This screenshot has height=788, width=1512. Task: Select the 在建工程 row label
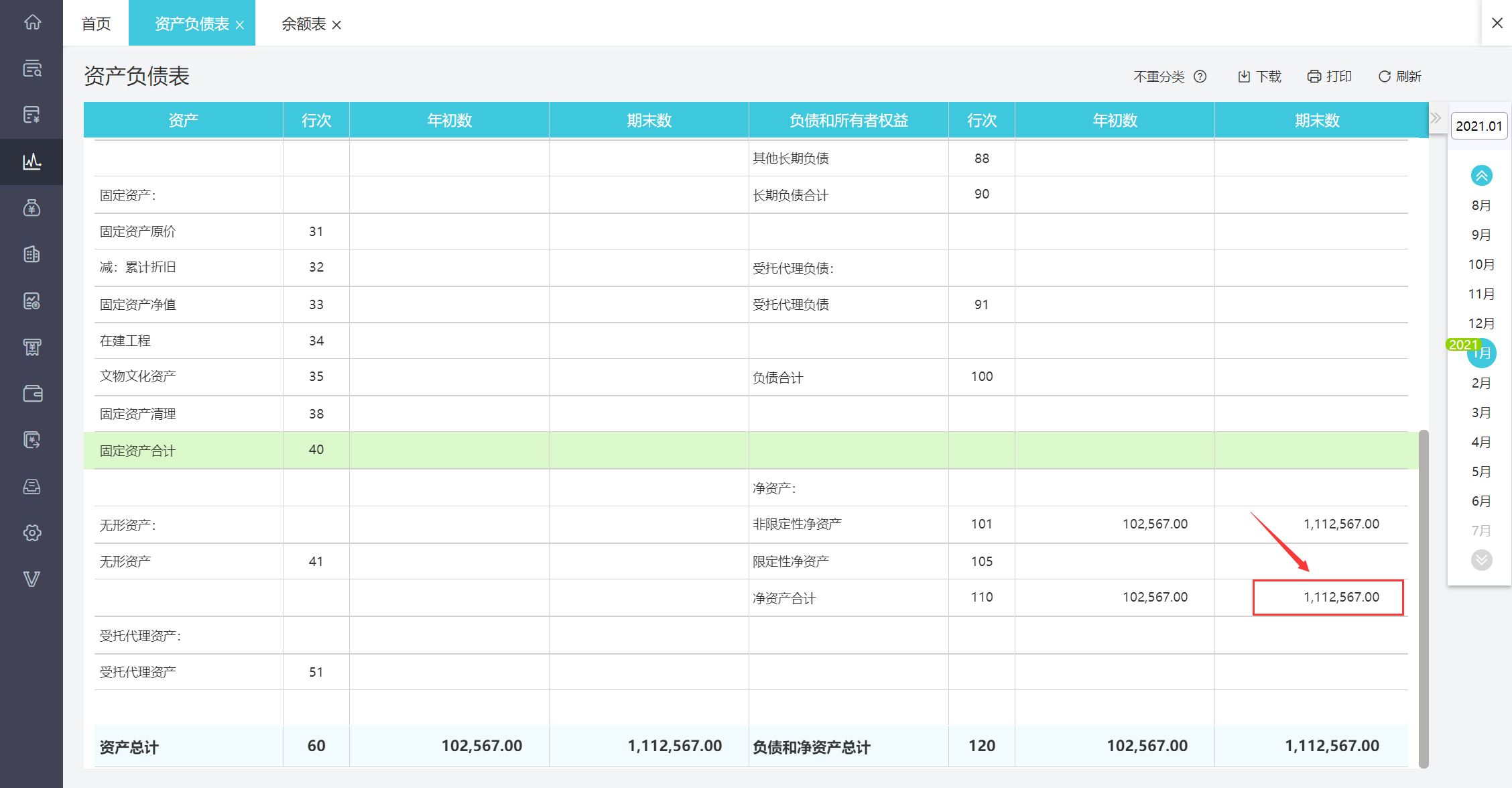tap(125, 341)
